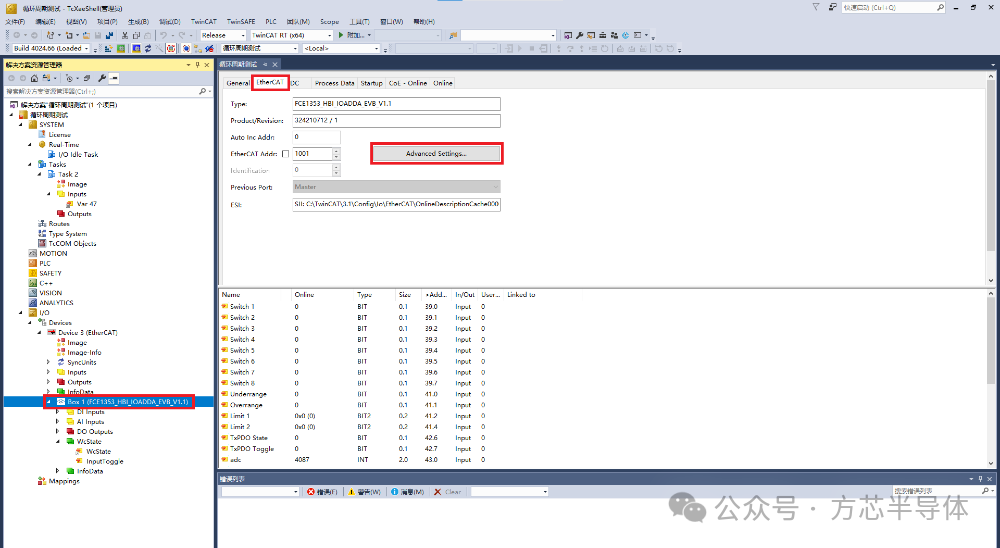Screen dimensions: 1000x548
Task: Switch to the CoE - Online tab
Action: coord(408,83)
